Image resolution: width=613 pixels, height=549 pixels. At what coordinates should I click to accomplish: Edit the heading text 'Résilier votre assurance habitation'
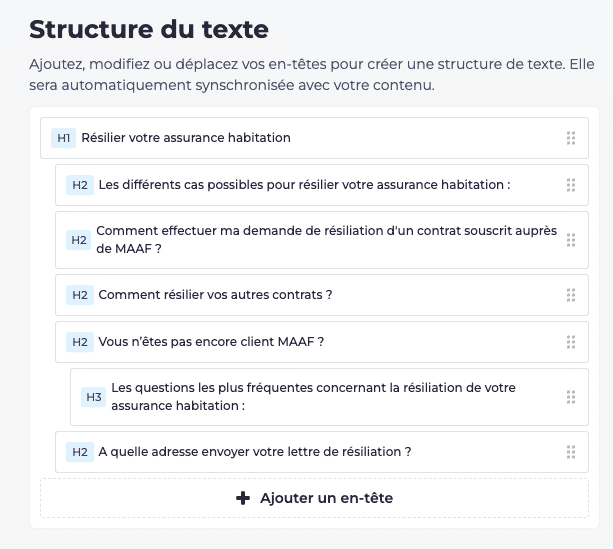pyautogui.click(x=186, y=138)
